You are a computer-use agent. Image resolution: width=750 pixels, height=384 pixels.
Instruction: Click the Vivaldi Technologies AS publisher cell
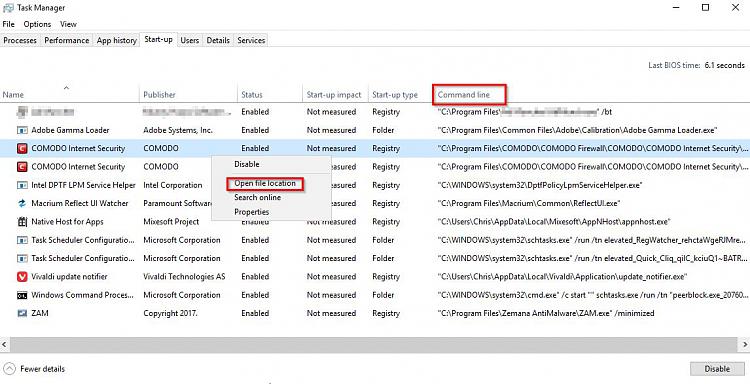coord(184,276)
